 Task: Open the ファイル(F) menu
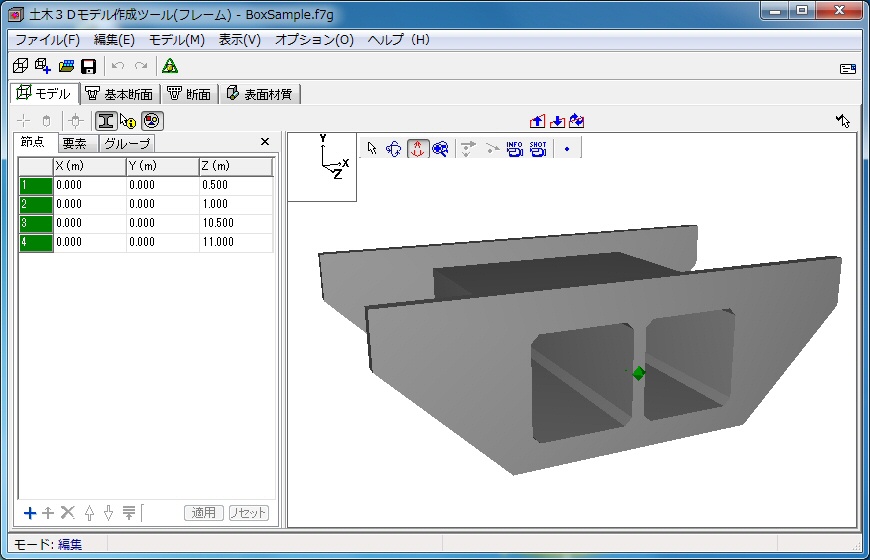click(47, 40)
